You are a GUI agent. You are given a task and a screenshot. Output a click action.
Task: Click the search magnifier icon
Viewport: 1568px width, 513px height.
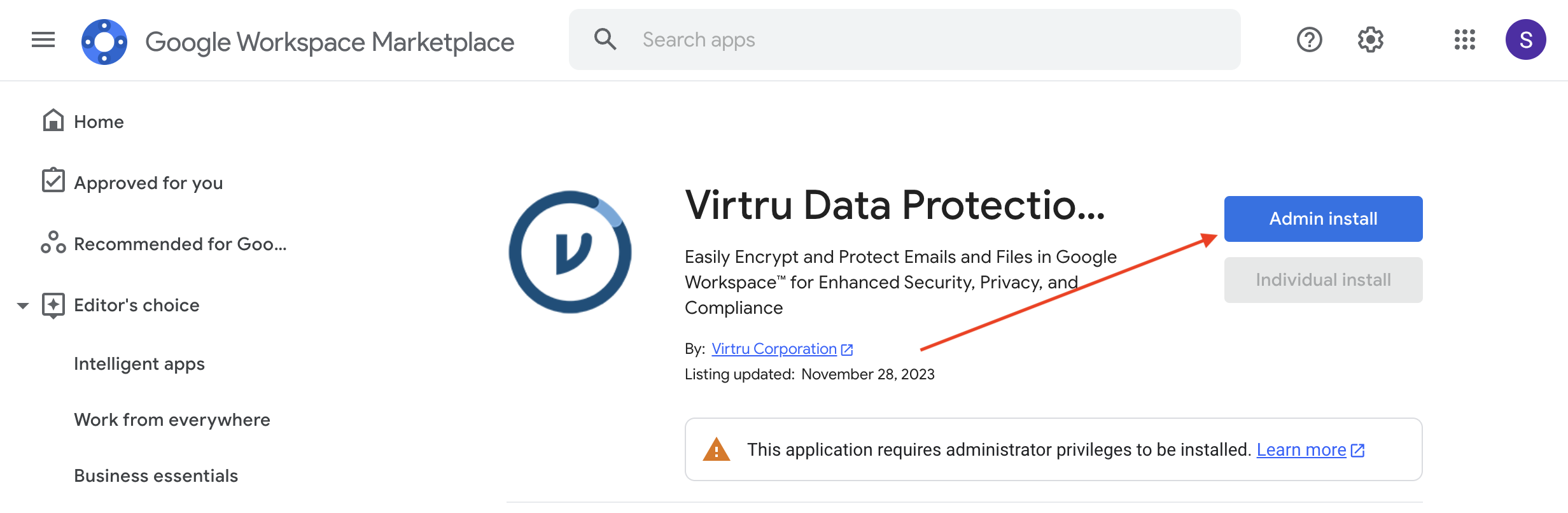[606, 39]
